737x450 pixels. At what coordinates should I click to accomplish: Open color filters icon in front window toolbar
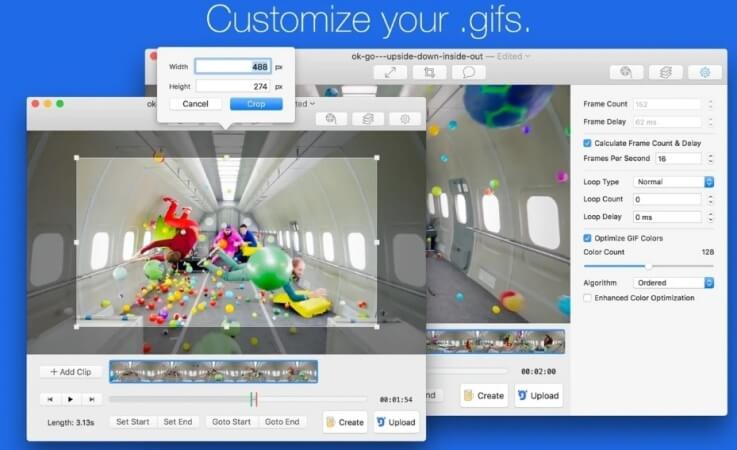click(331, 119)
